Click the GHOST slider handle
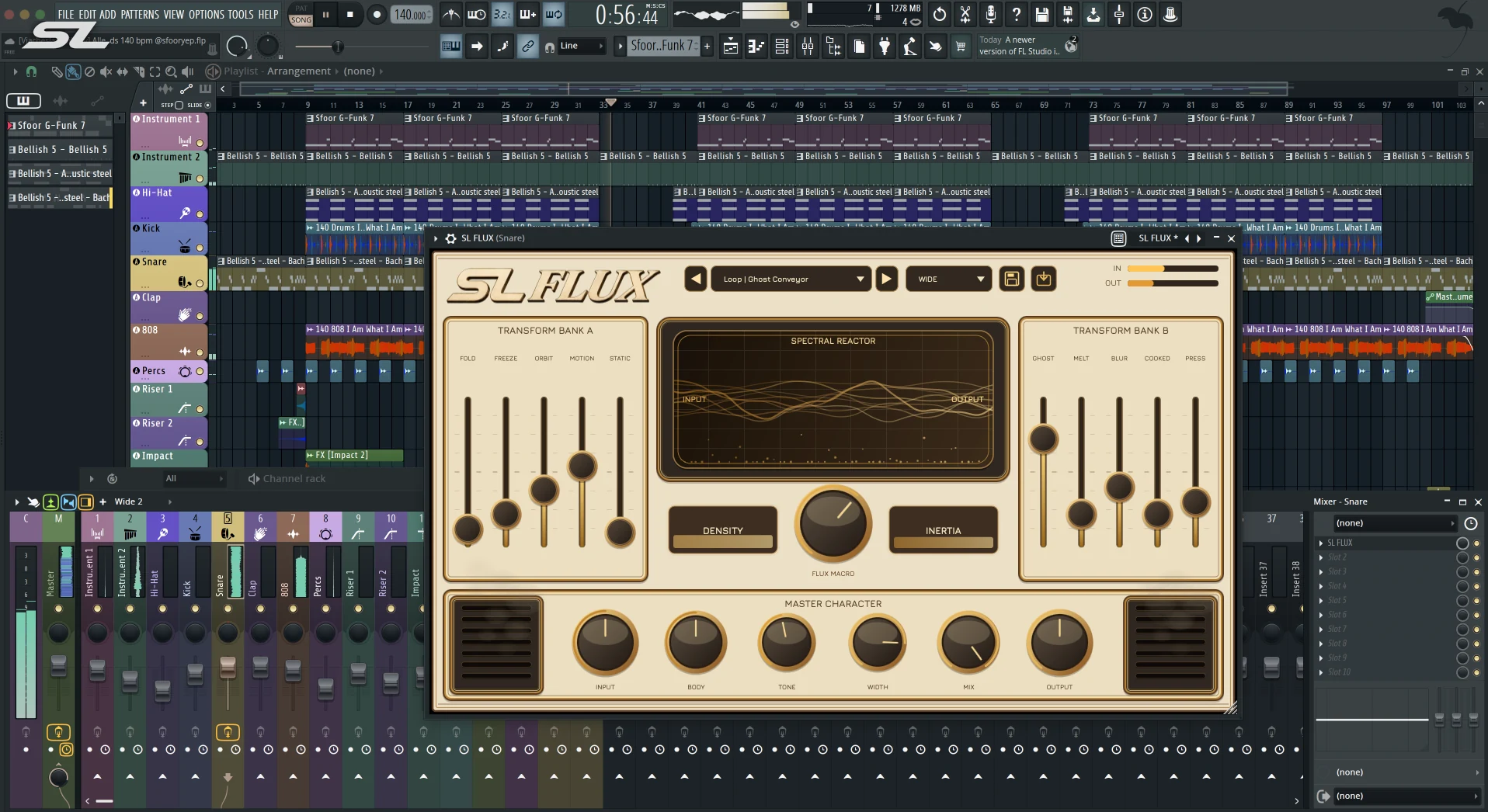Viewport: 1488px width, 812px height. click(1043, 439)
